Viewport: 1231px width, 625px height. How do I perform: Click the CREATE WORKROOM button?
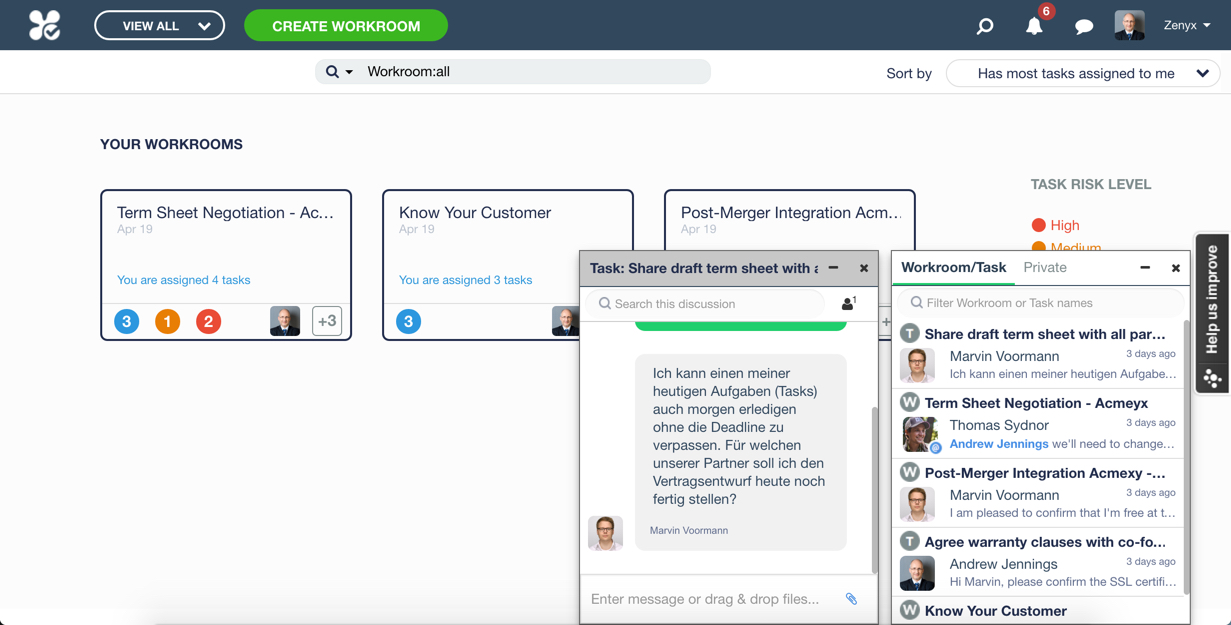pyautogui.click(x=346, y=26)
